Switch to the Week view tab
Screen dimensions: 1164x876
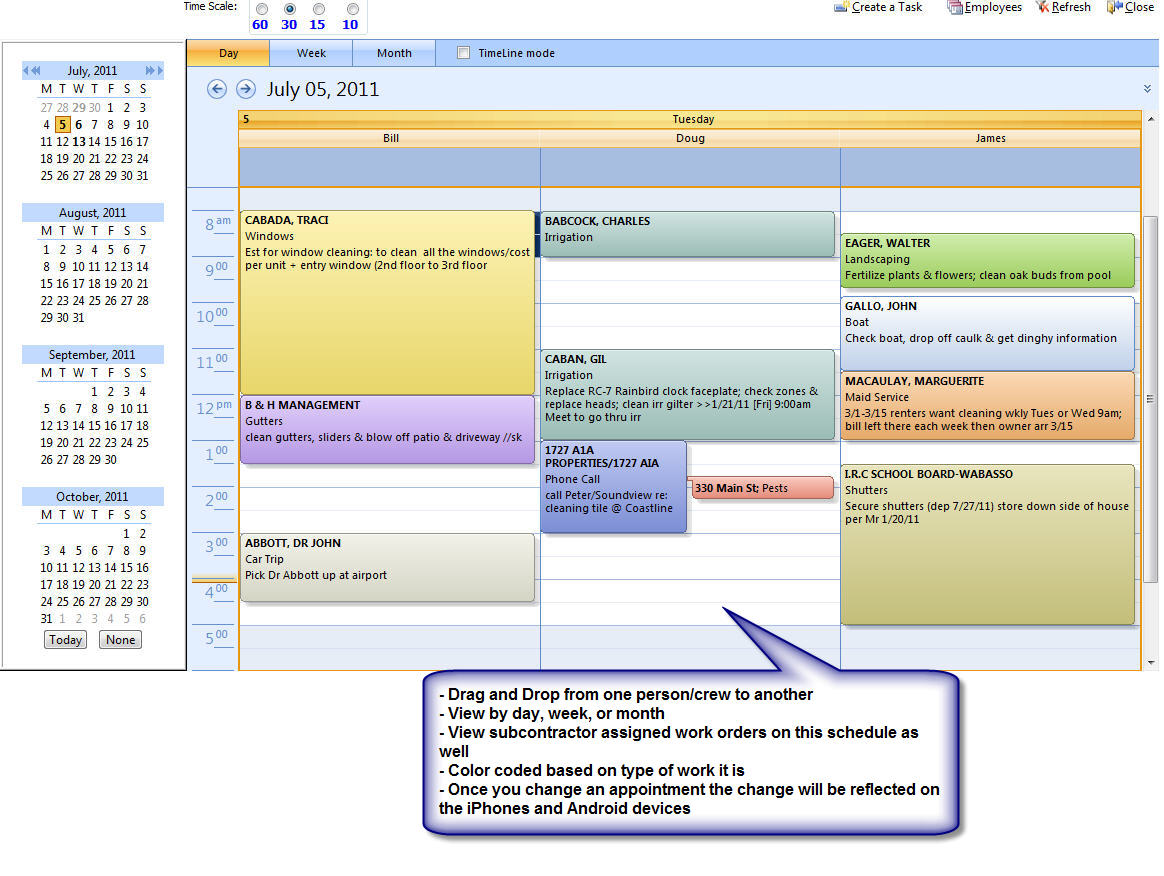click(x=311, y=53)
